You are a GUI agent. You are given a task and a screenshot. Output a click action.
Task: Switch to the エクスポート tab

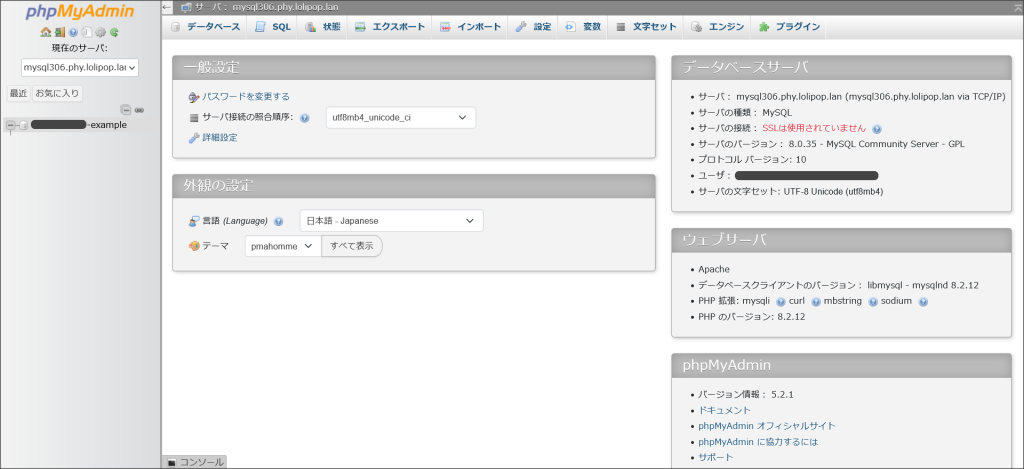tap(390, 27)
